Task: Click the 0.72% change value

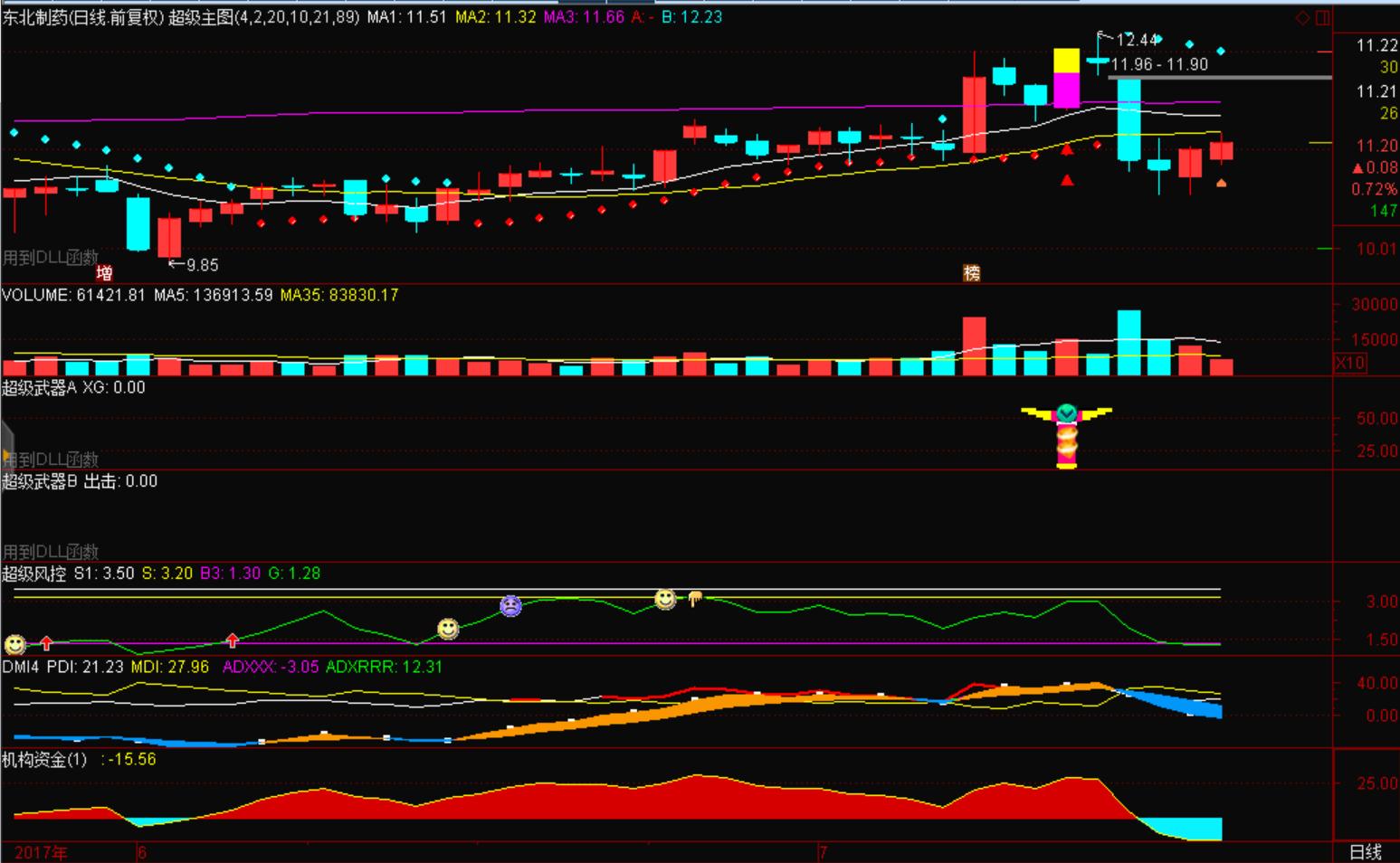Action: pos(1375,189)
